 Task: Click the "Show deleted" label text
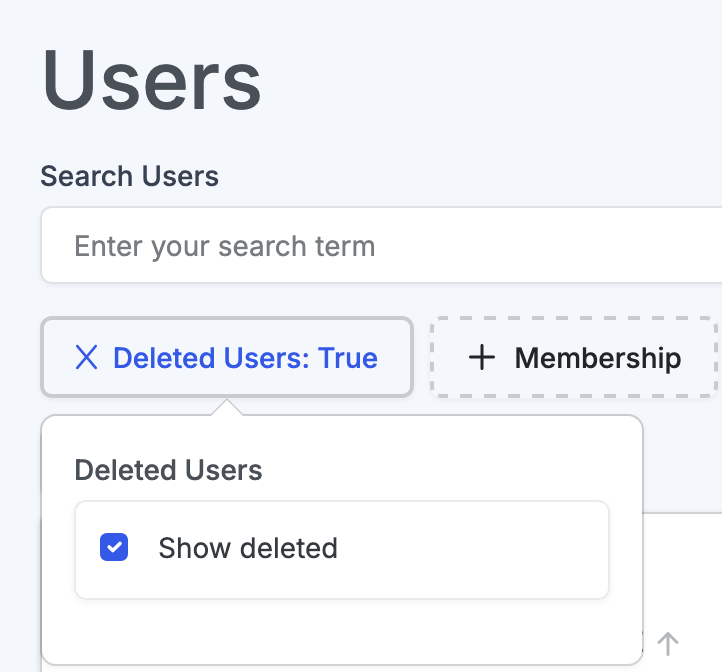point(248,548)
